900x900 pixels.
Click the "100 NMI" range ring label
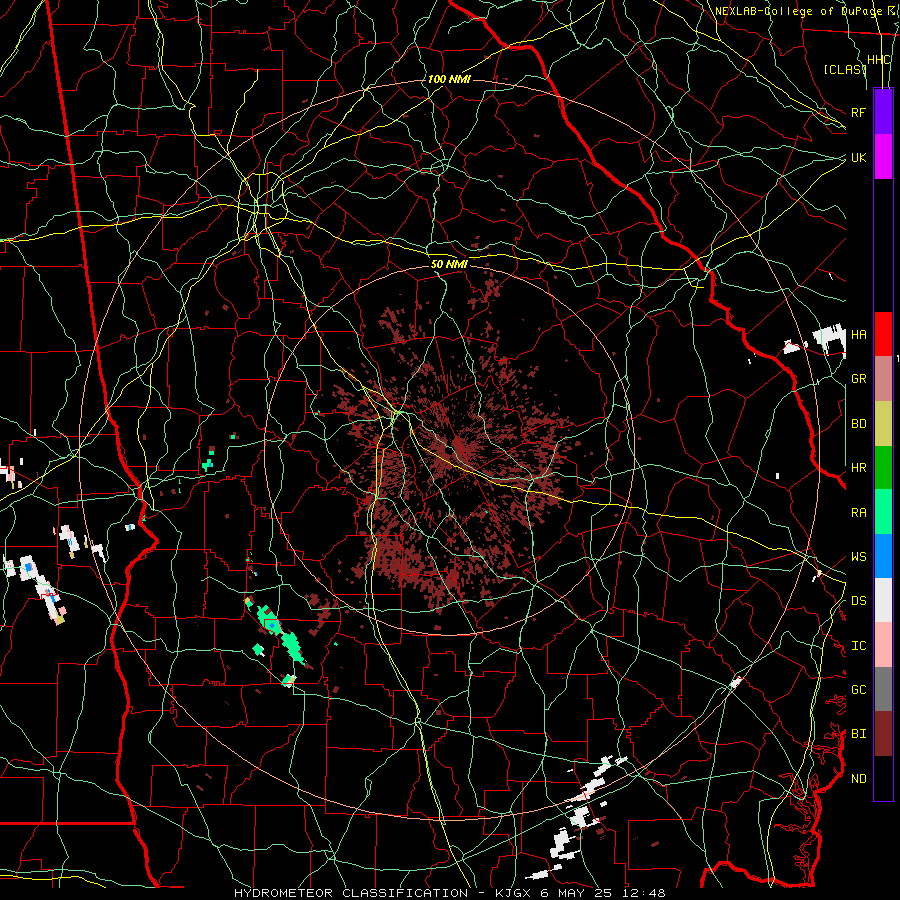point(449,79)
